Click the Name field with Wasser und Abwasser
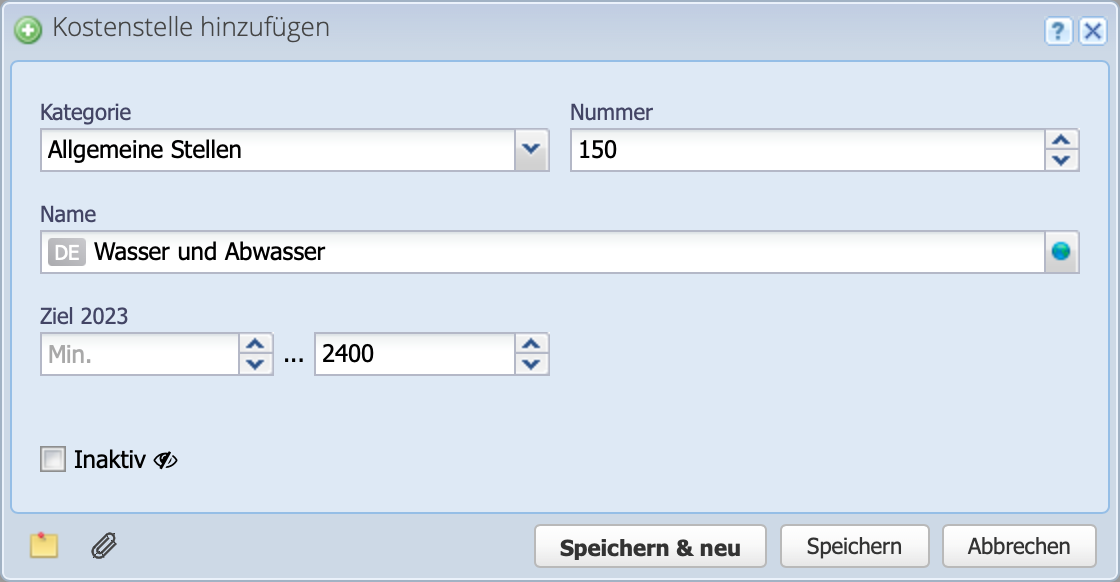This screenshot has width=1120, height=582. pos(400,252)
